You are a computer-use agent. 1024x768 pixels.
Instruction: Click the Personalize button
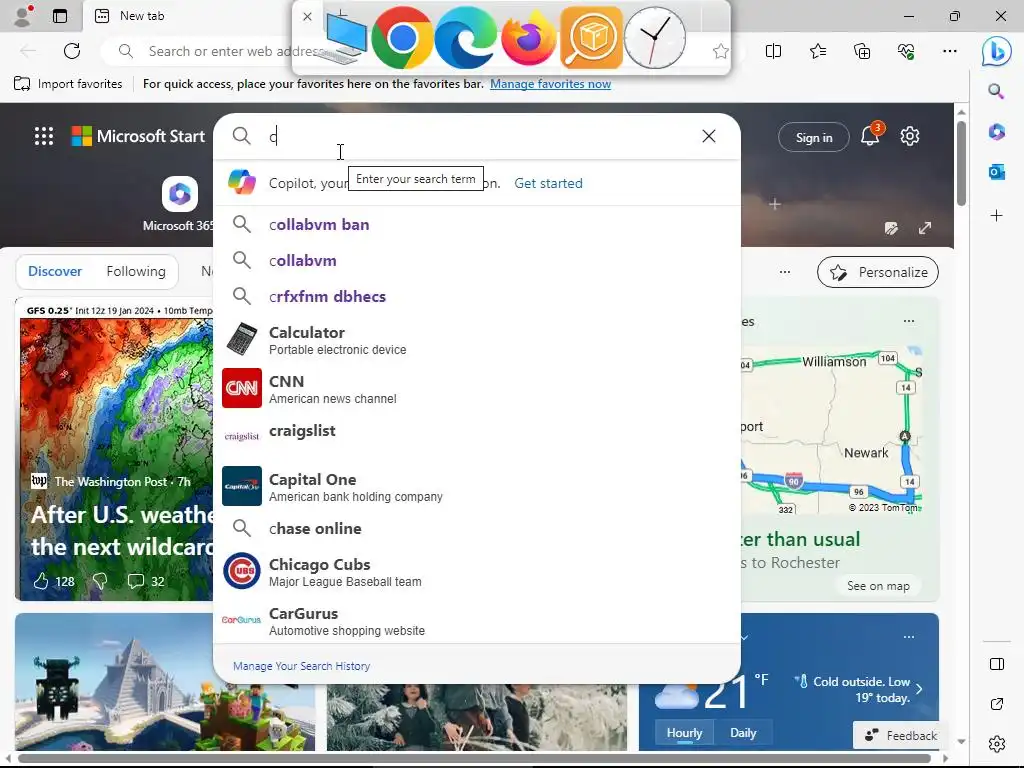pyautogui.click(x=878, y=272)
